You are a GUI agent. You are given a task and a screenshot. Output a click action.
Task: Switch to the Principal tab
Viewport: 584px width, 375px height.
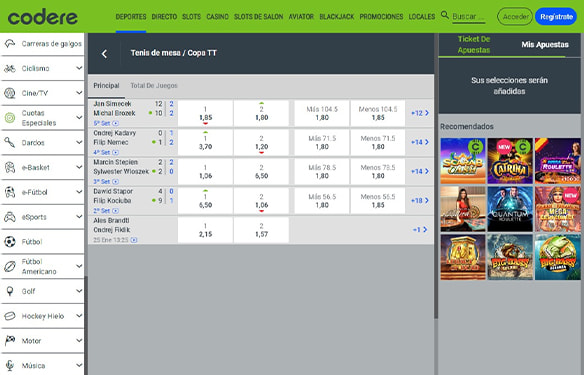click(106, 86)
